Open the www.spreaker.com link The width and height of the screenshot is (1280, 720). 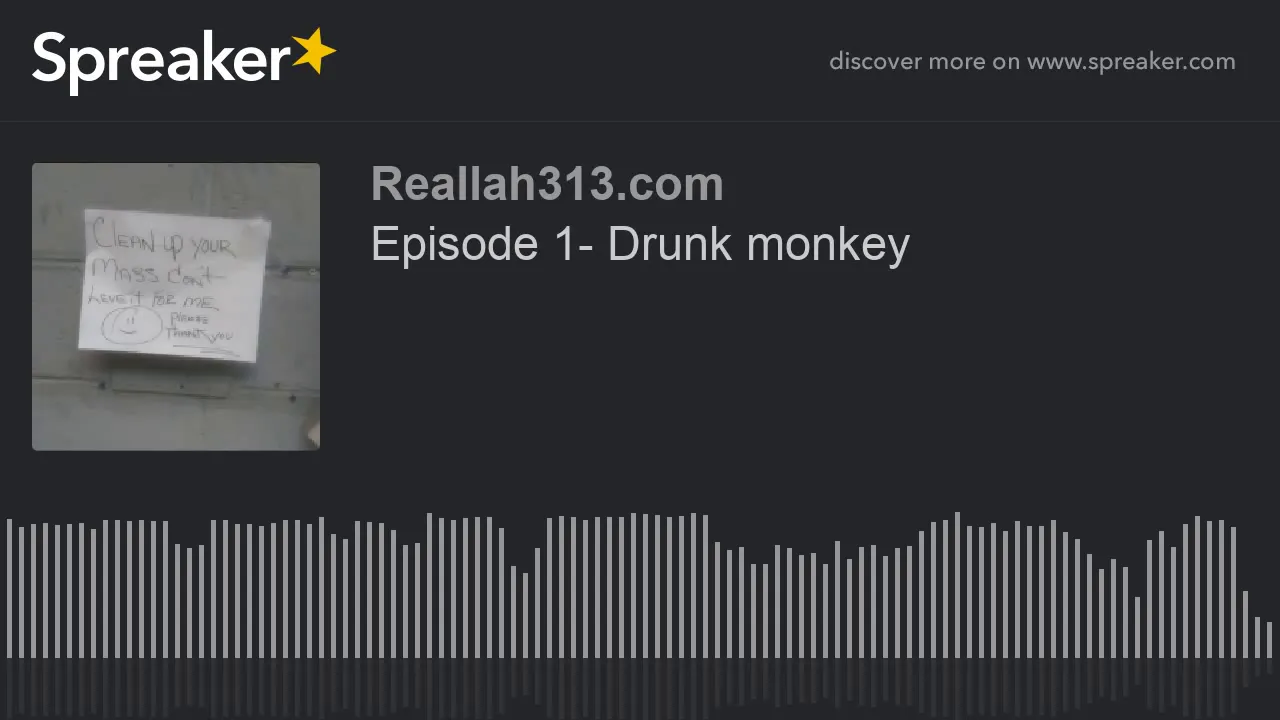point(1131,62)
